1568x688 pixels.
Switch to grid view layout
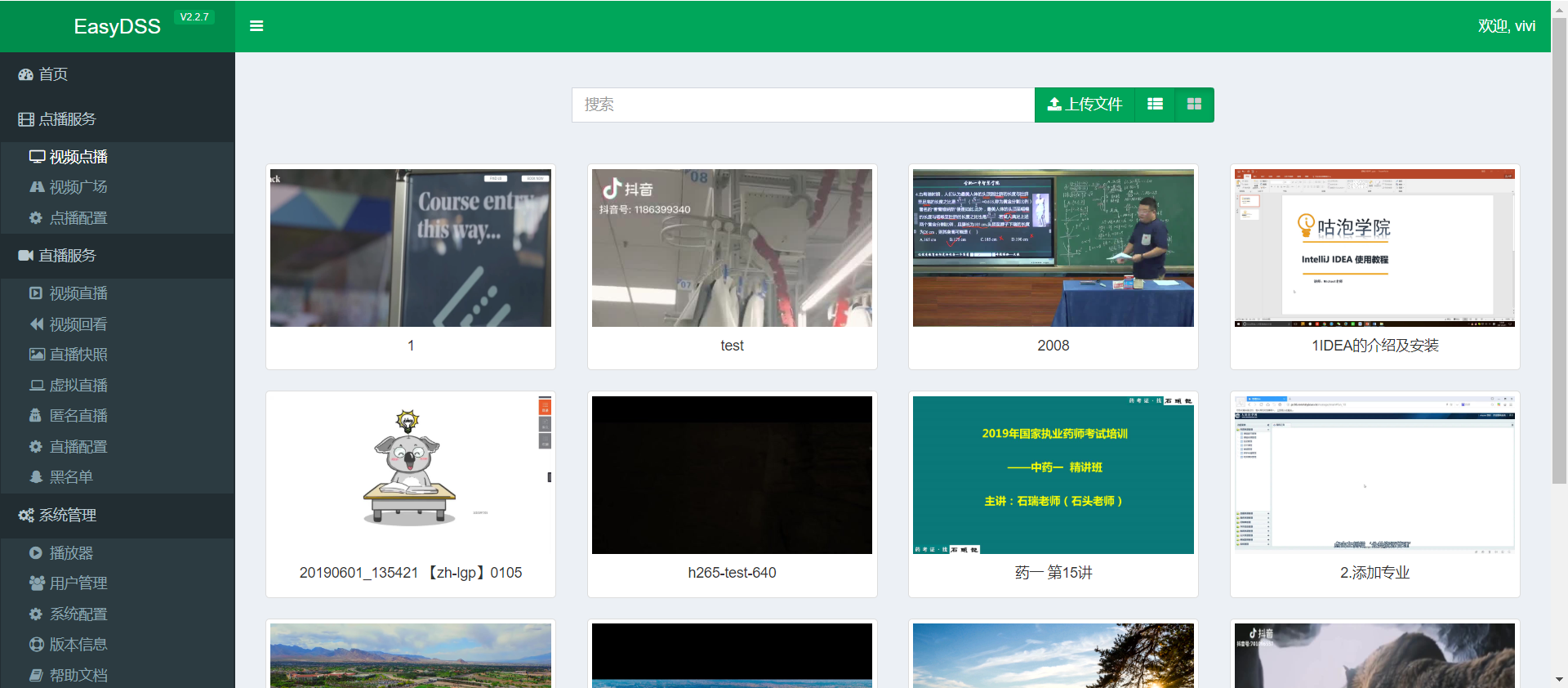[1194, 105]
